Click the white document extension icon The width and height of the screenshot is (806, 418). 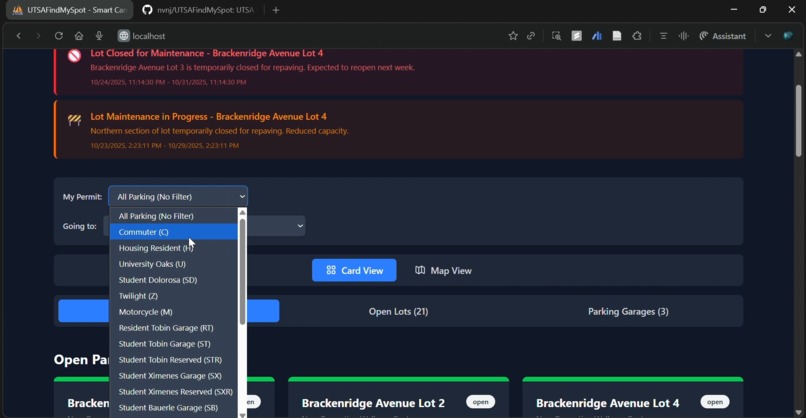tap(617, 35)
